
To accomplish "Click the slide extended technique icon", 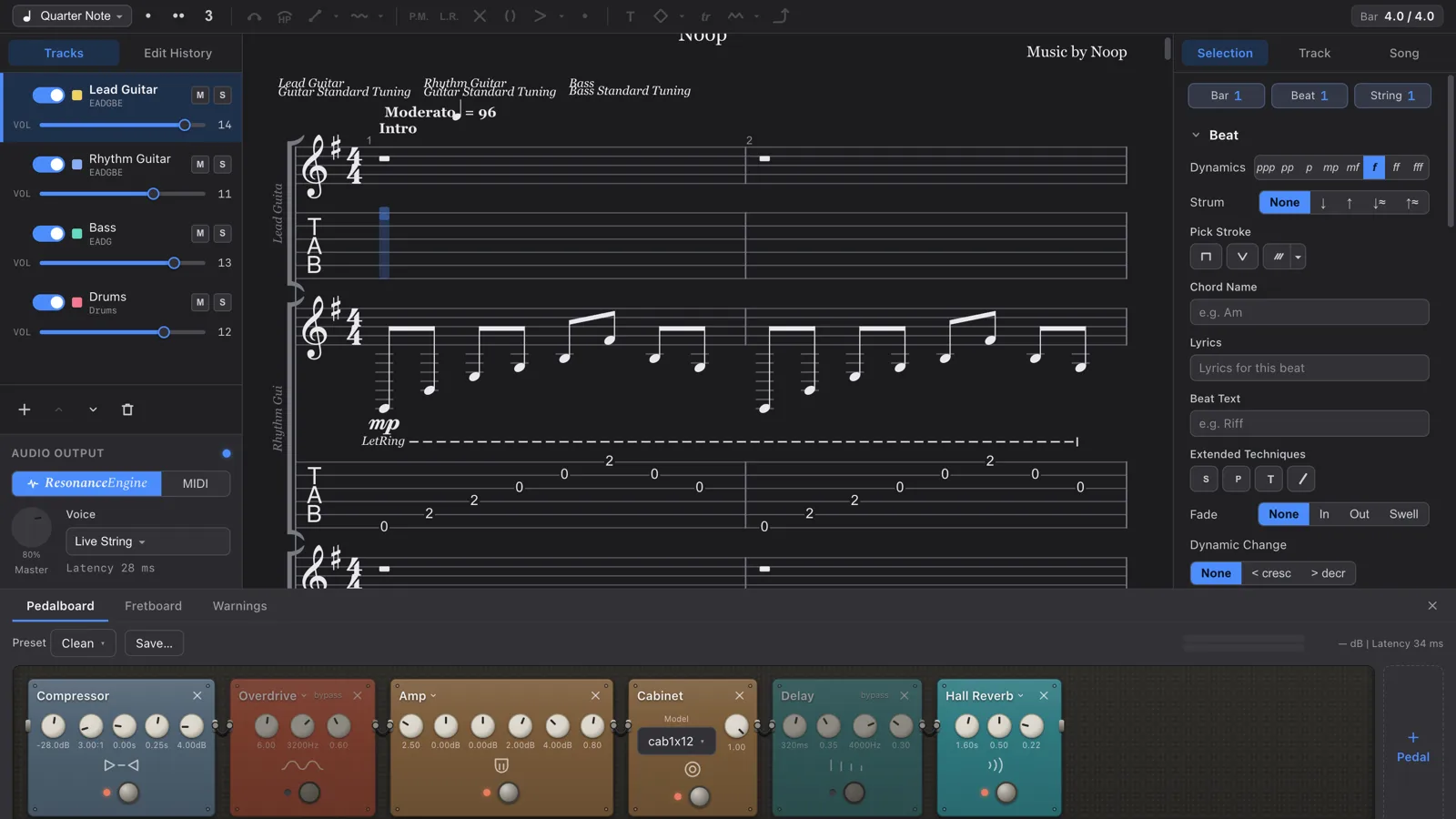I will click(1301, 479).
